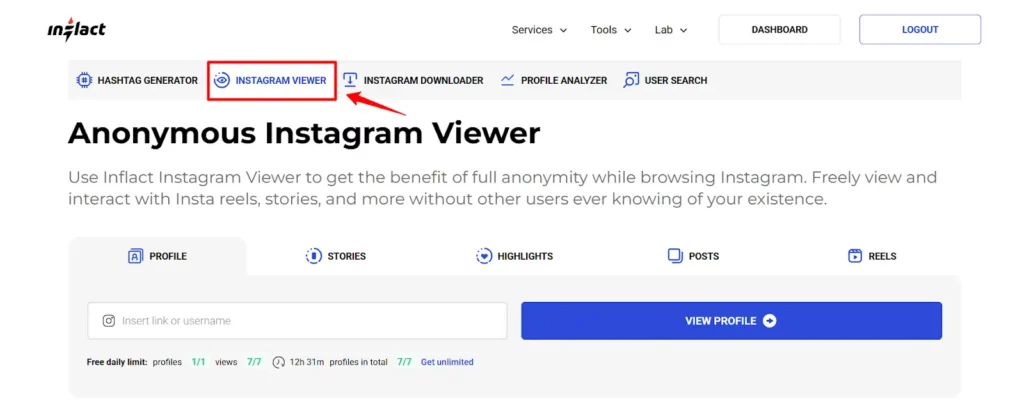
Task: Focus the link or username input field
Action: 297,321
